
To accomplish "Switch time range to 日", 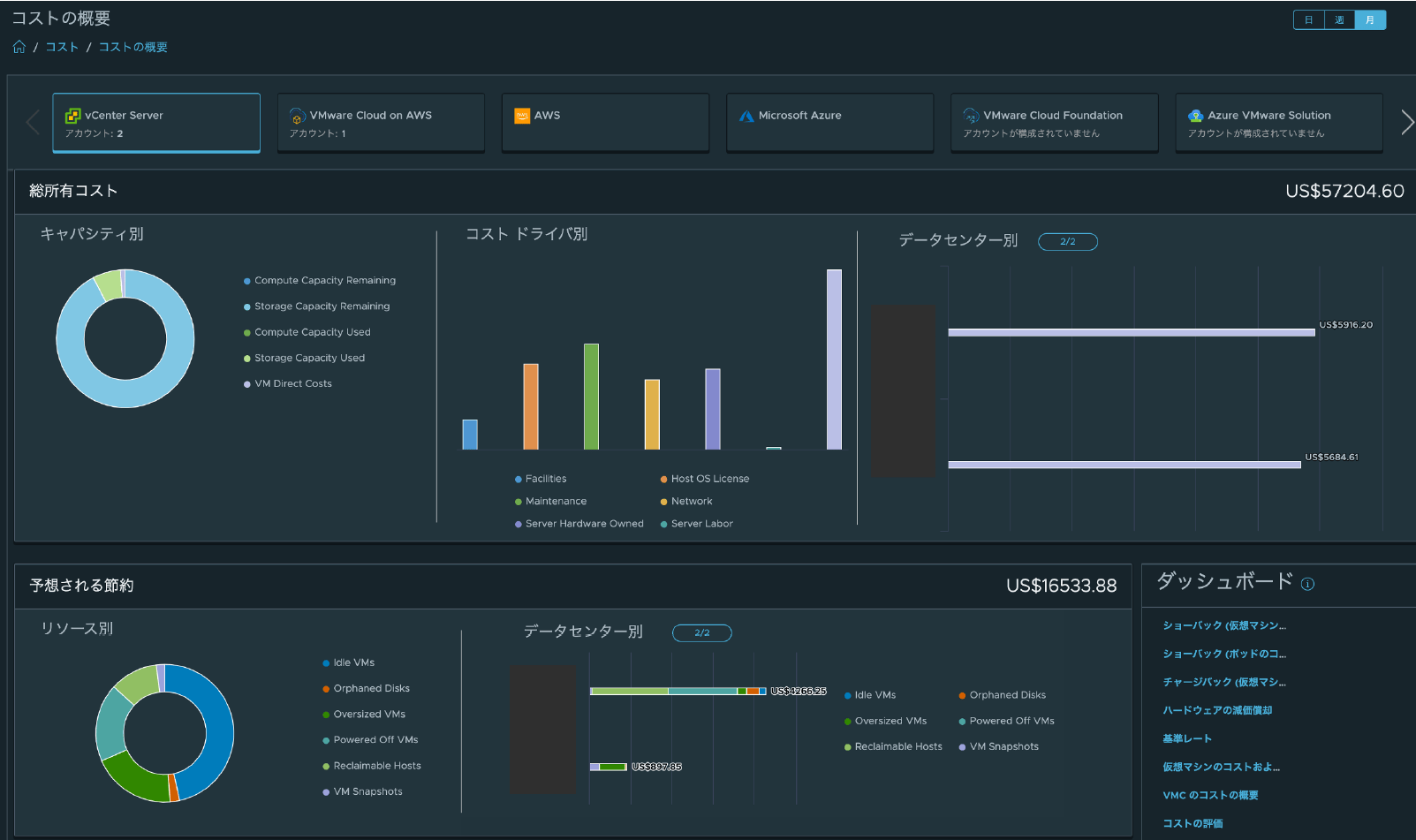I will pyautogui.click(x=1309, y=19).
